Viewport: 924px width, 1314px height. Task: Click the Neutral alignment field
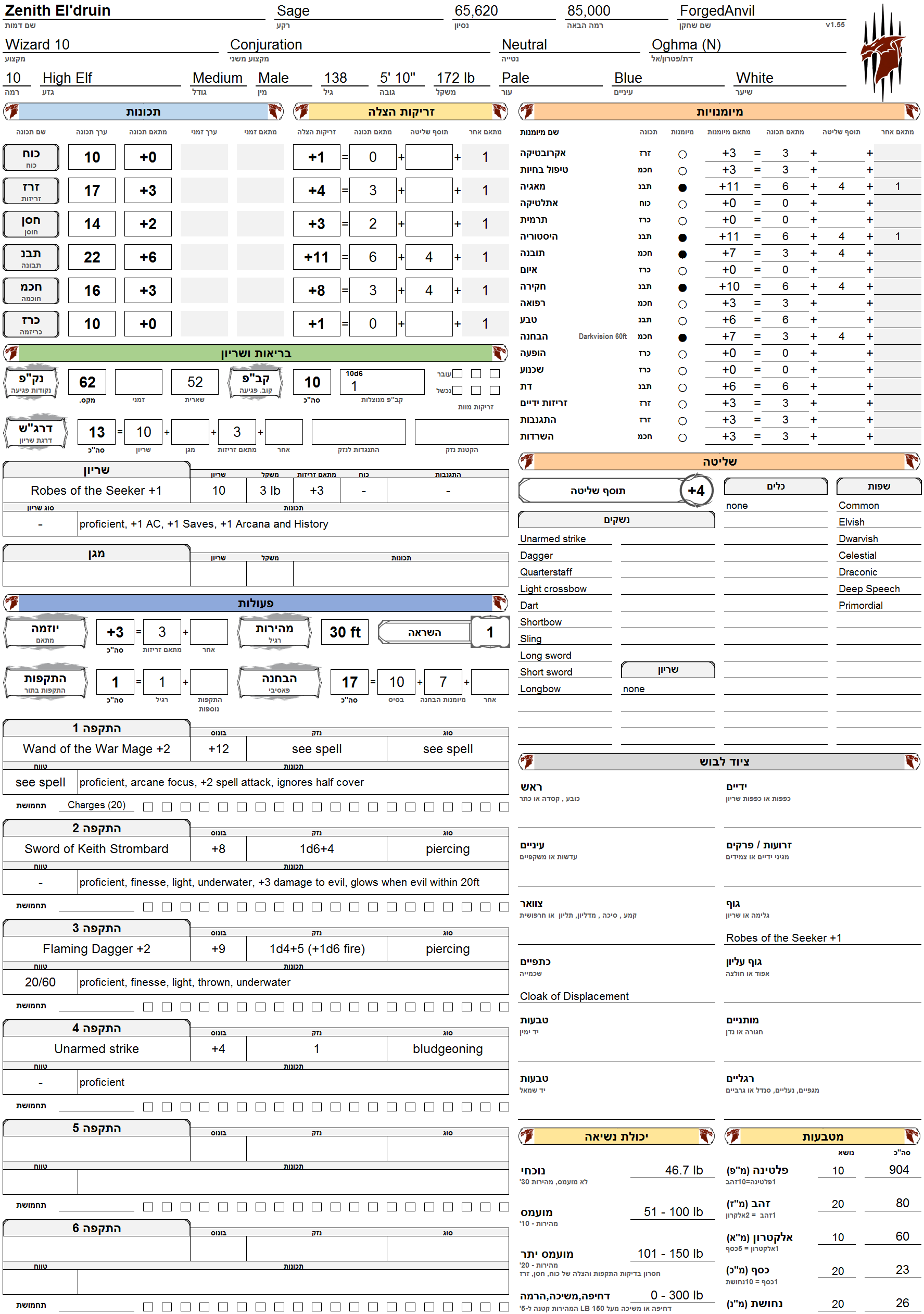click(570, 45)
